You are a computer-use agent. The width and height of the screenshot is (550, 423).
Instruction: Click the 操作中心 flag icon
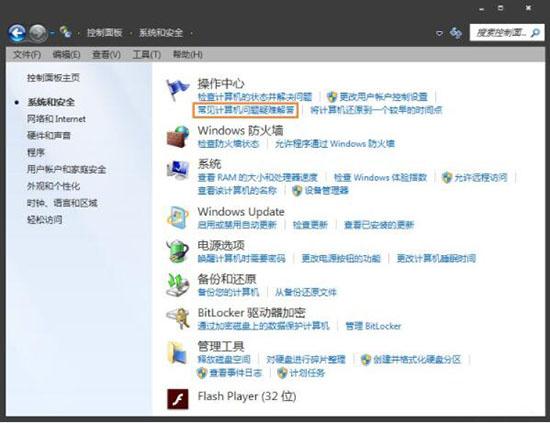pyautogui.click(x=177, y=90)
